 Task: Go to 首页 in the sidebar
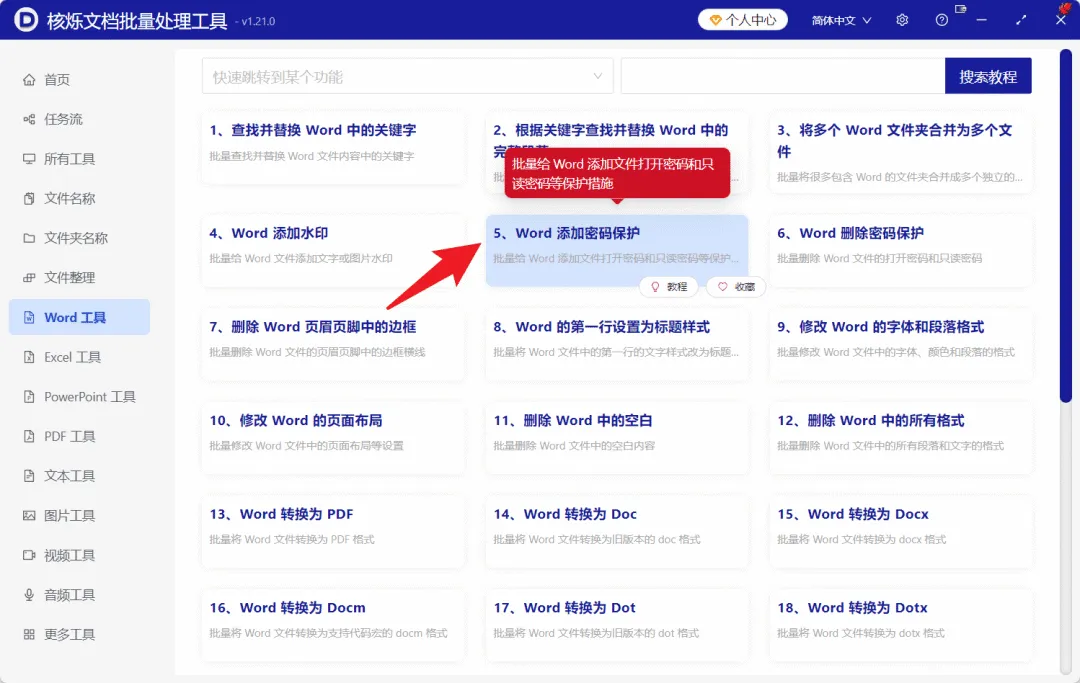click(79, 80)
